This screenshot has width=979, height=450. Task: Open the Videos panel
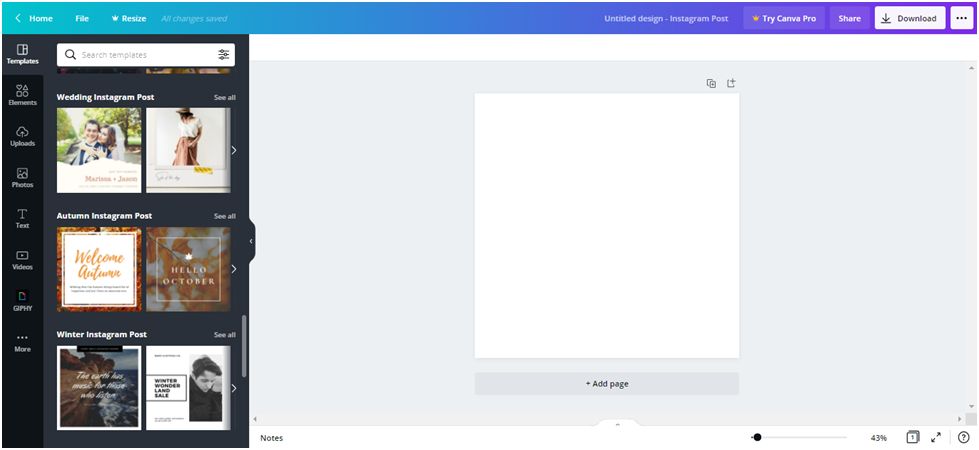[22, 260]
